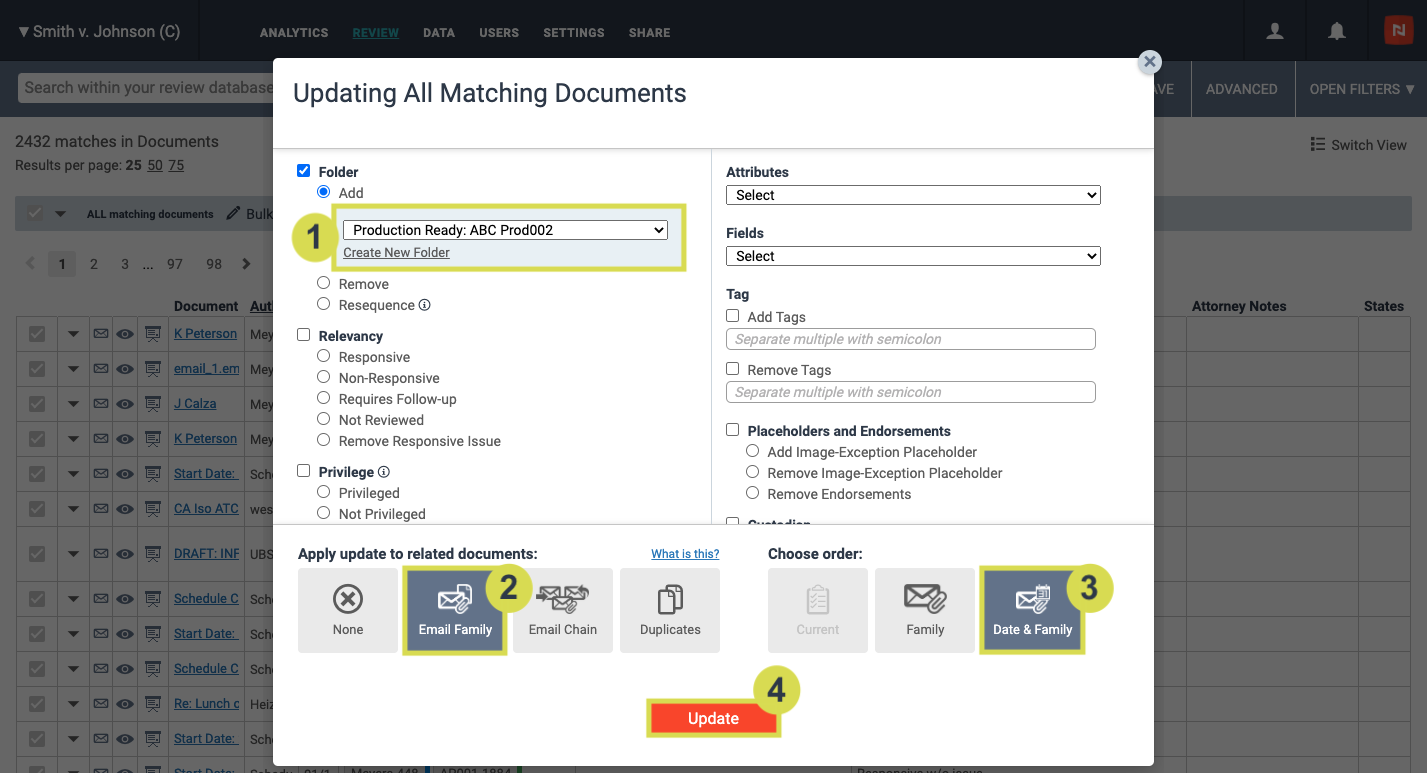The height and width of the screenshot is (773, 1427).
Task: Toggle the Folder checkbox
Action: 304,171
